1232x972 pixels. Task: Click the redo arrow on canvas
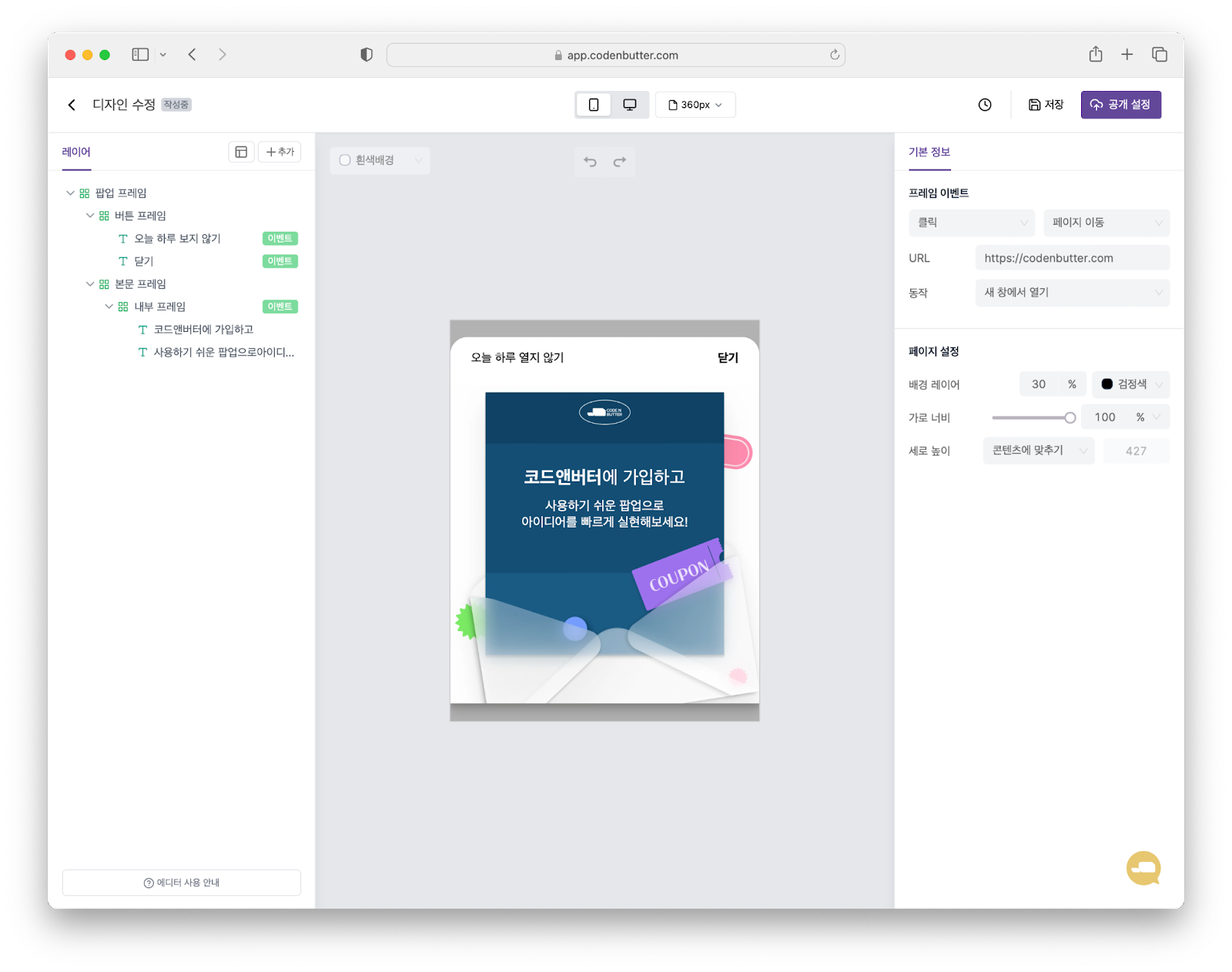point(620,162)
